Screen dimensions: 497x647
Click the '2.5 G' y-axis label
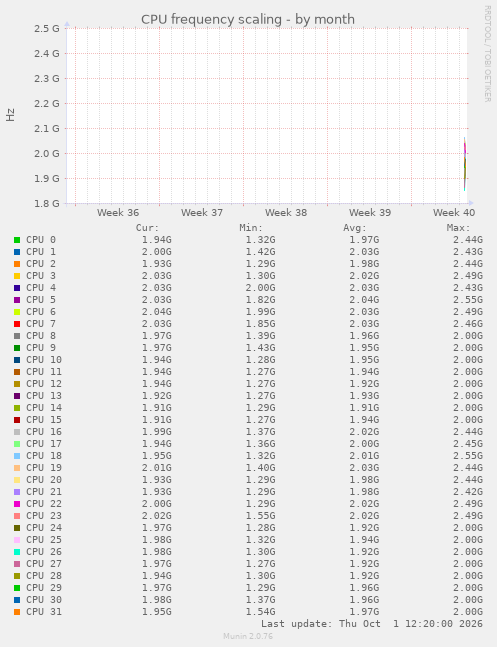46,28
